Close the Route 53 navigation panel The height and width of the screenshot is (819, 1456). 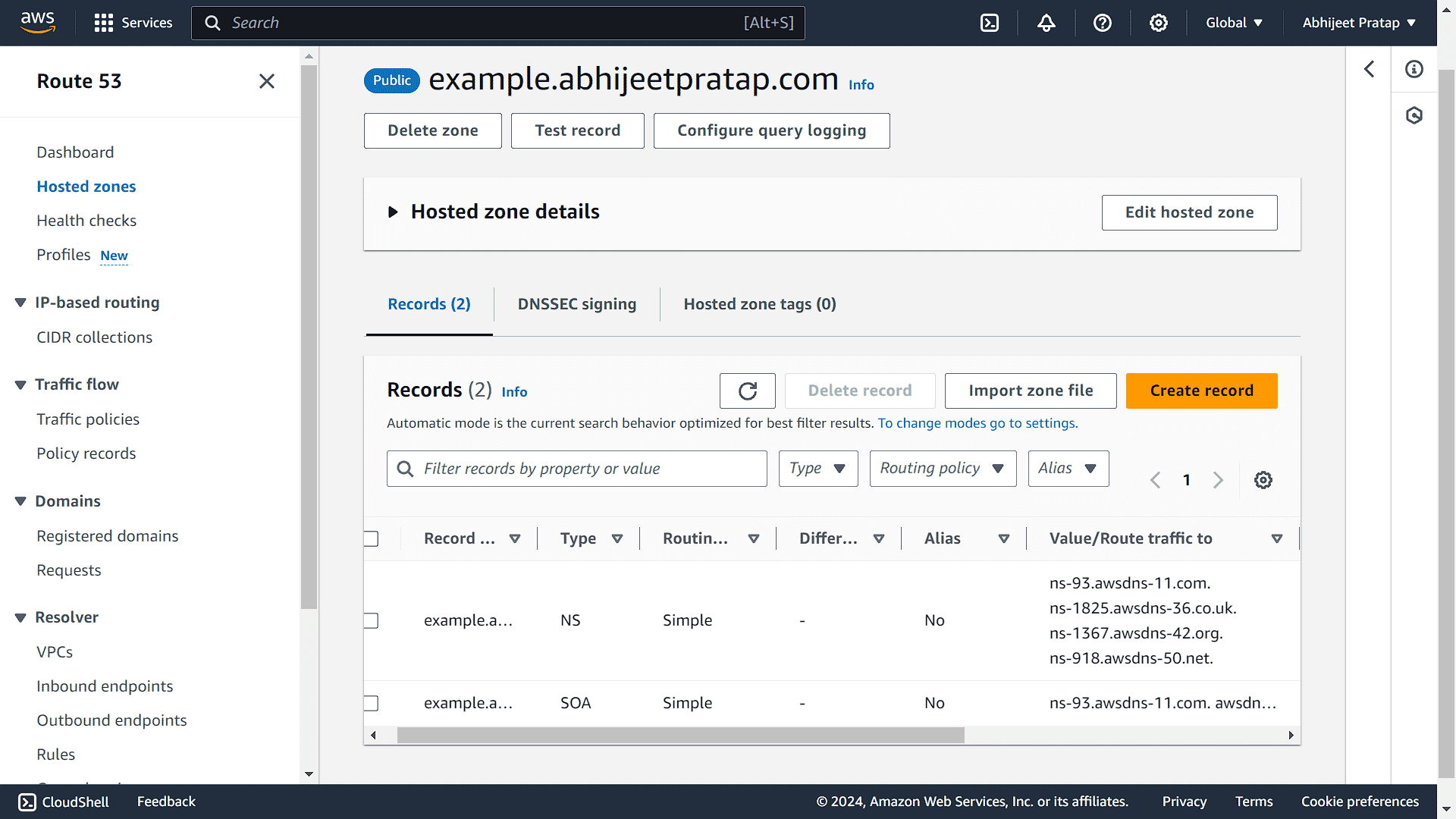266,81
